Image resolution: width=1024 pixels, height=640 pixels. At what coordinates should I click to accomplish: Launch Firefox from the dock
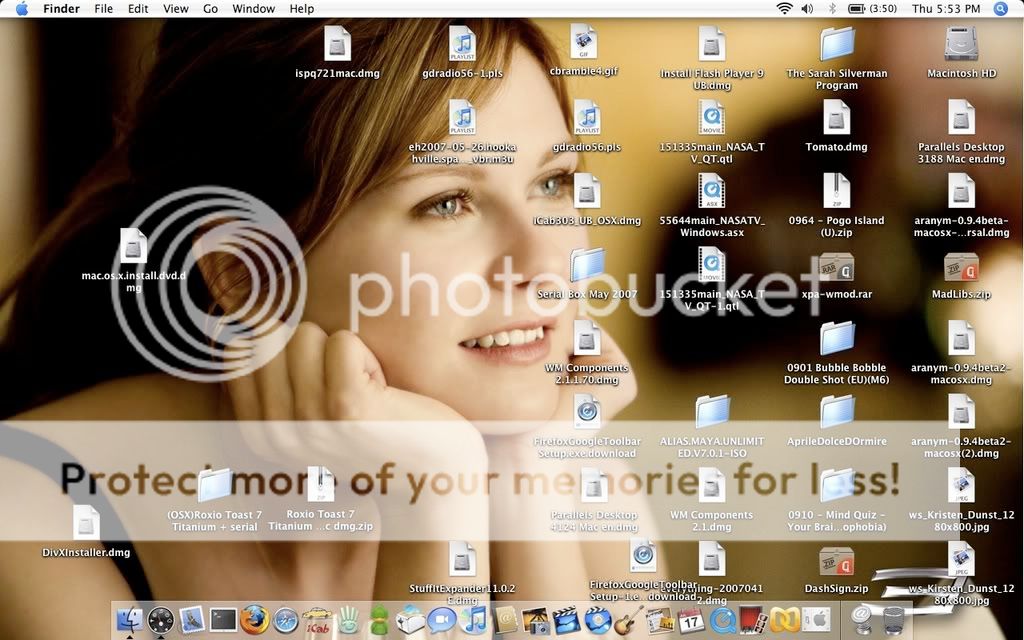pos(254,619)
